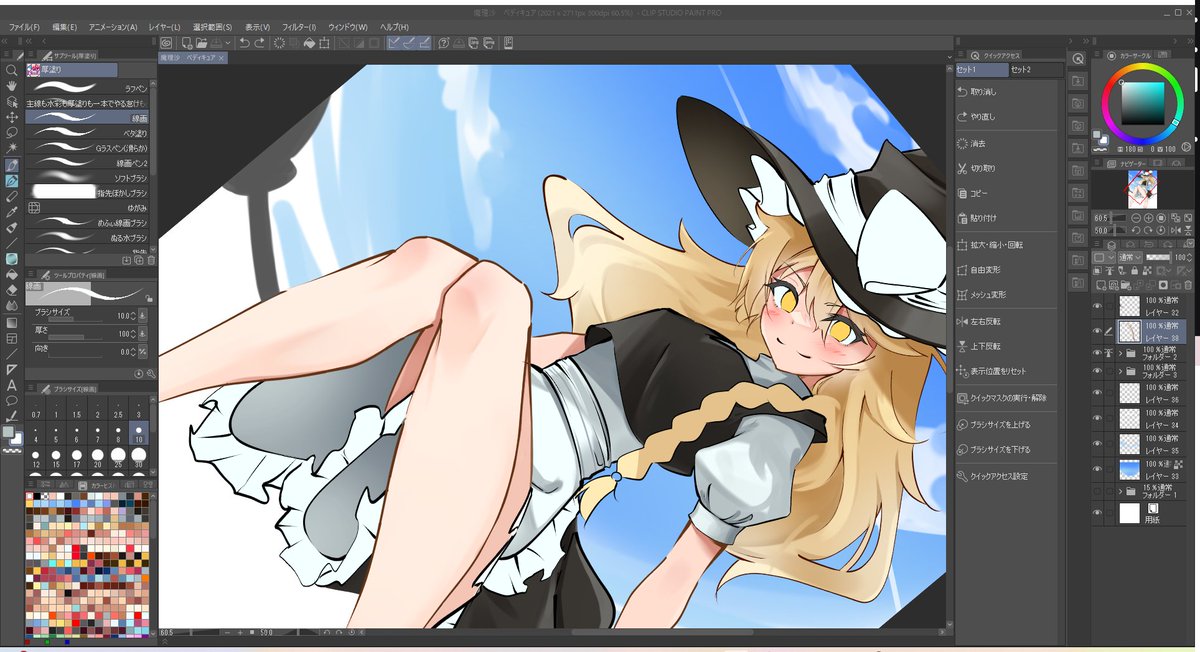Click 左右反転 flip horizontal button
This screenshot has width=1200, height=652.
(1007, 322)
